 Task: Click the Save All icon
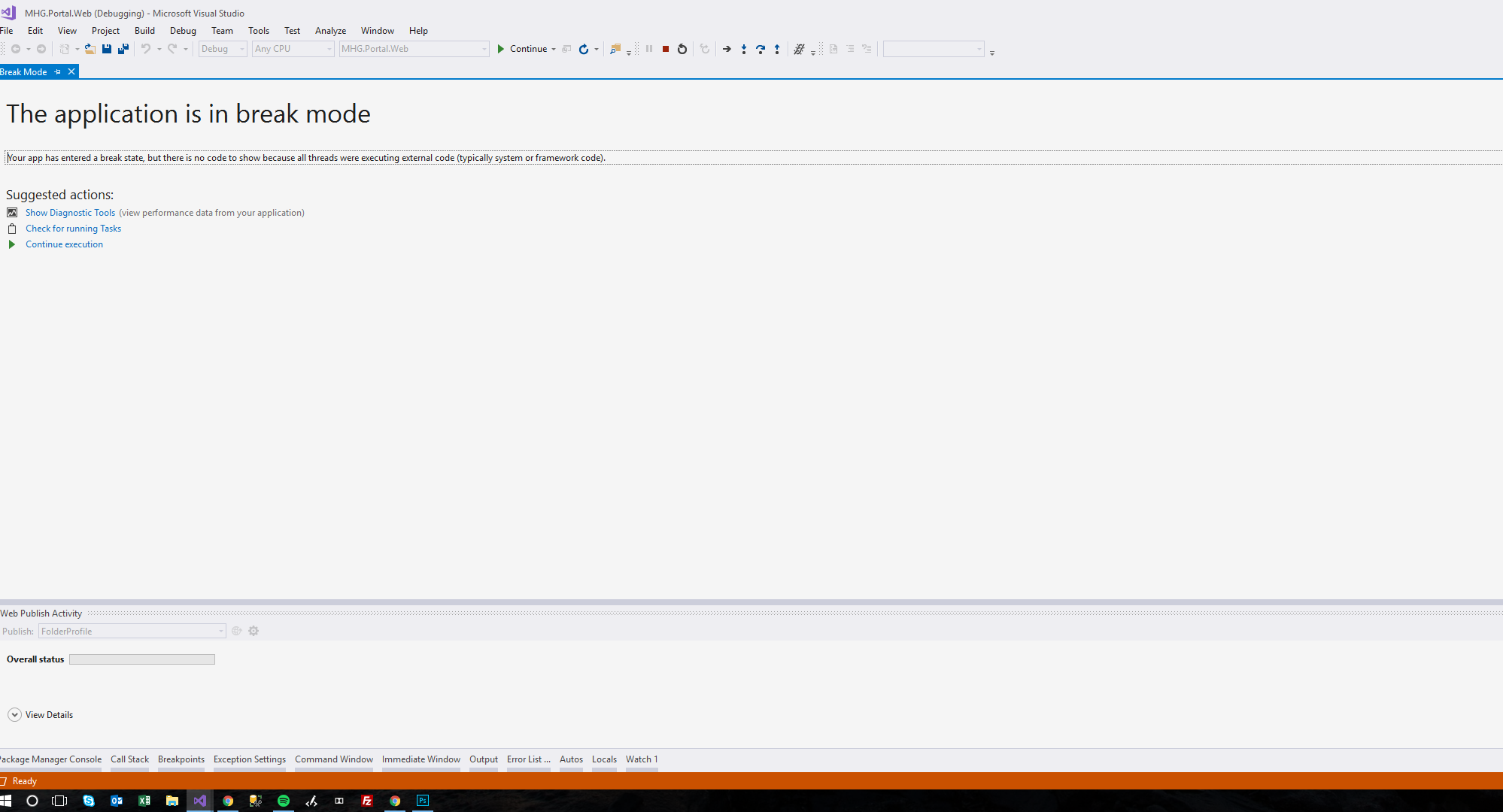(123, 48)
